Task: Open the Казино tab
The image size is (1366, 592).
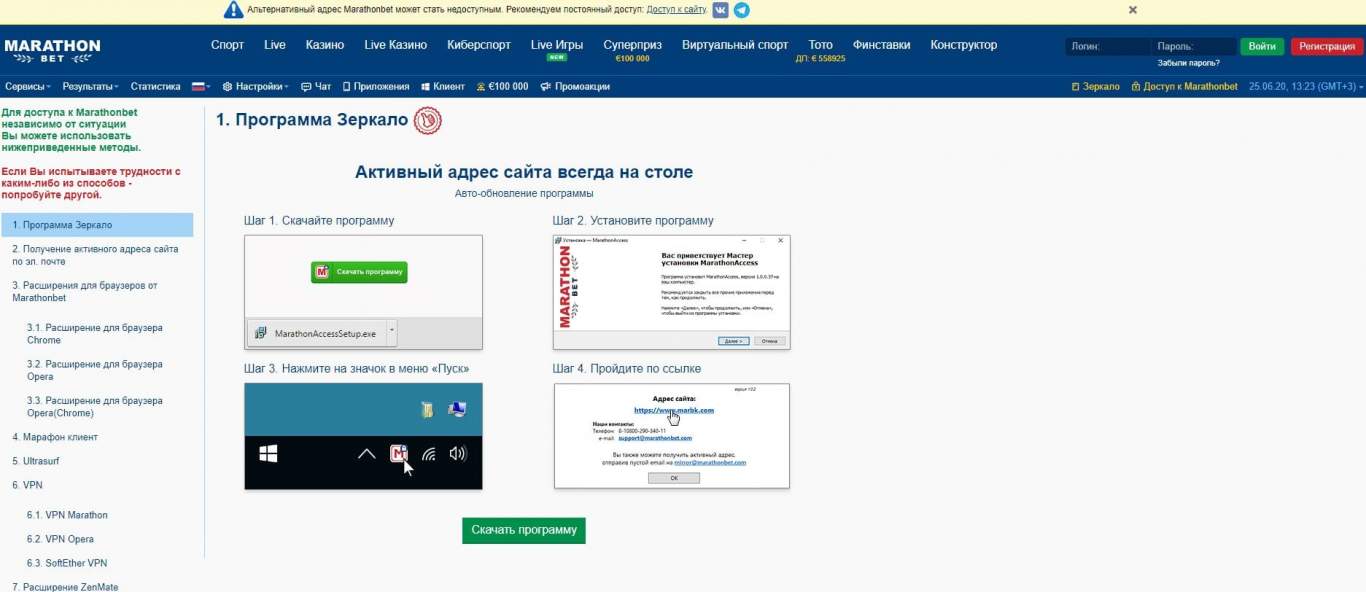Action: point(324,45)
